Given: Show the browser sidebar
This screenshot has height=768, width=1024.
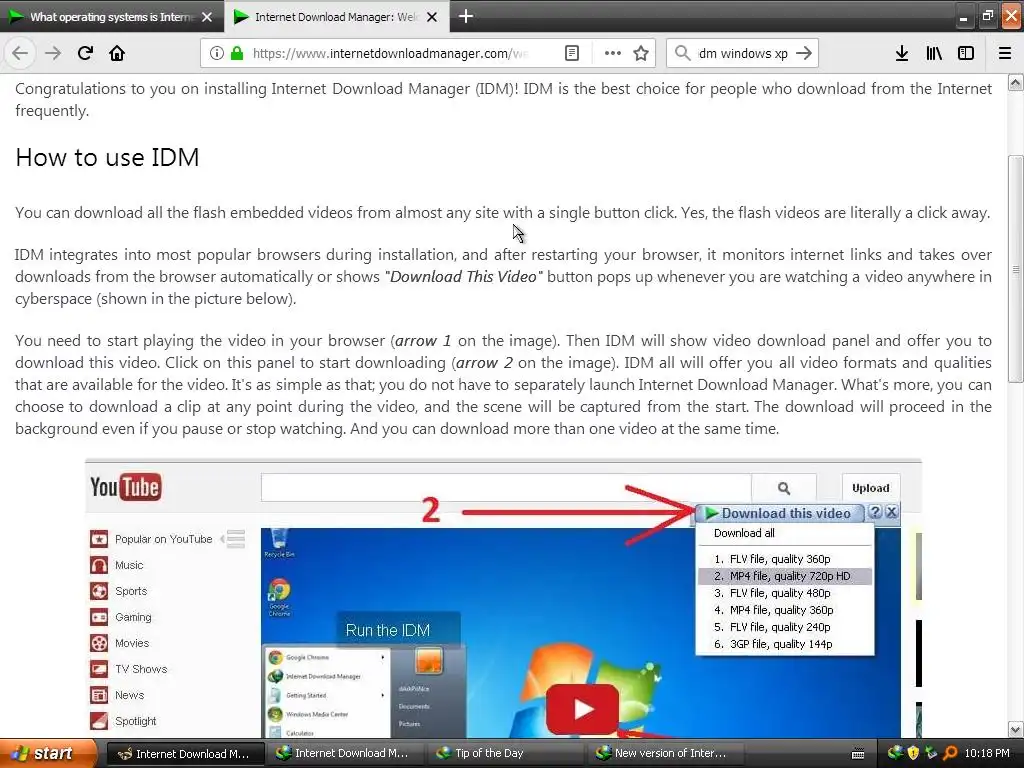Looking at the screenshot, I should [966, 53].
